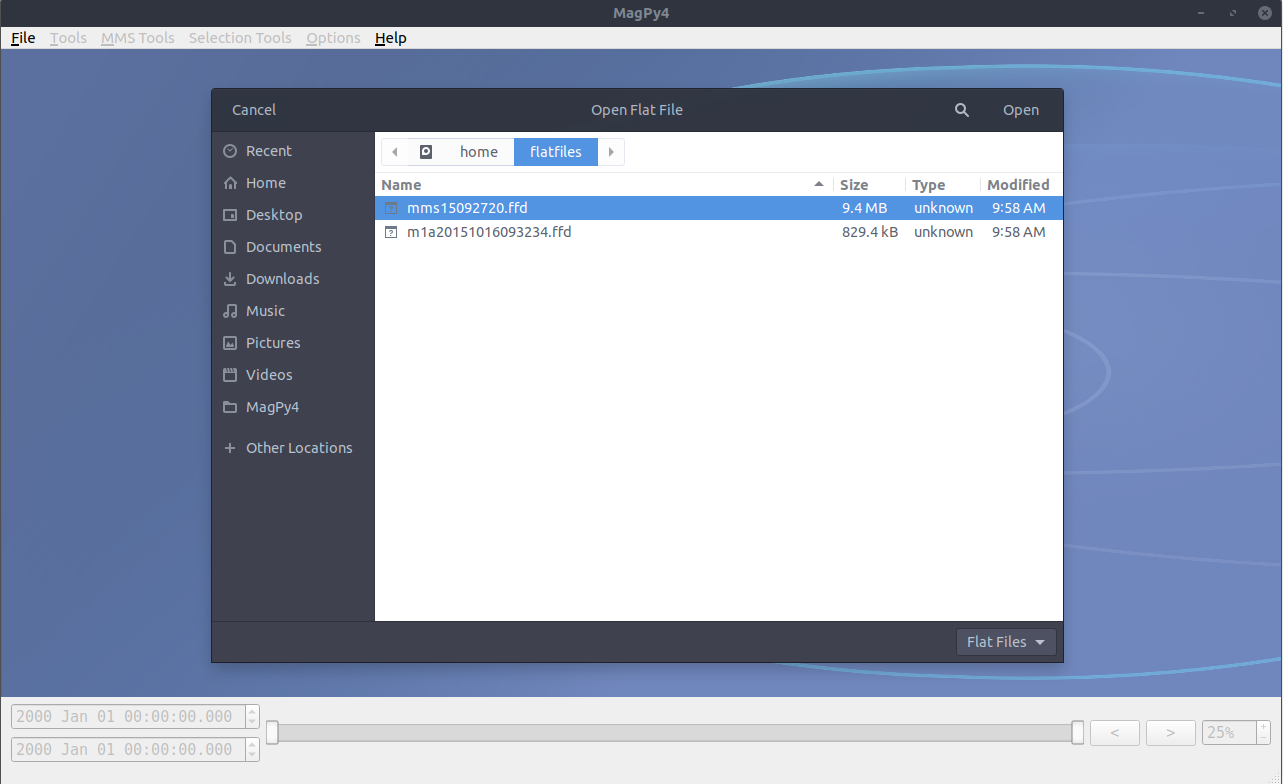1283x784 pixels.
Task: Click the 9.4 MB size cell
Action: [x=864, y=208]
